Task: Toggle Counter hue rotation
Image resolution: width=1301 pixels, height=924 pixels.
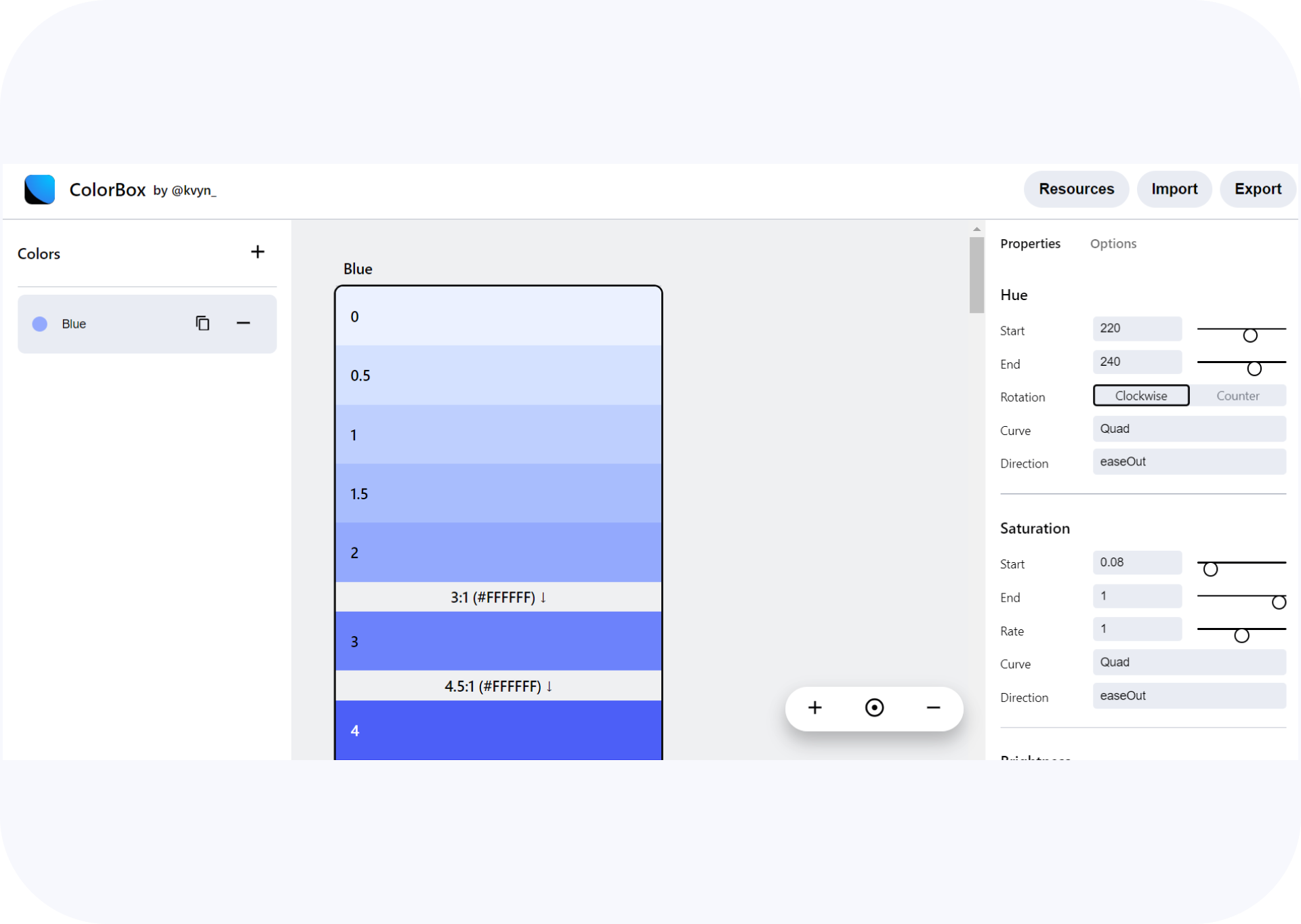Action: click(1237, 395)
